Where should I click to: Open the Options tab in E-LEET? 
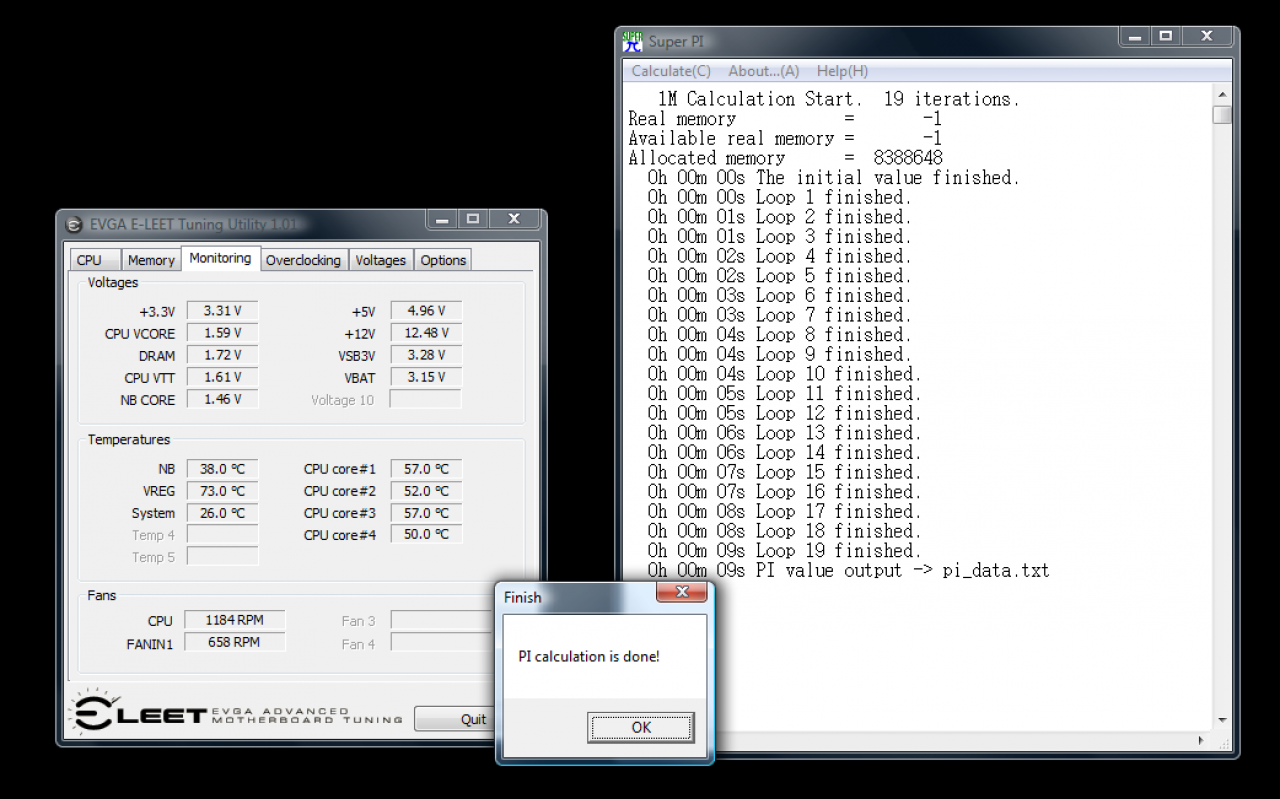tap(443, 260)
